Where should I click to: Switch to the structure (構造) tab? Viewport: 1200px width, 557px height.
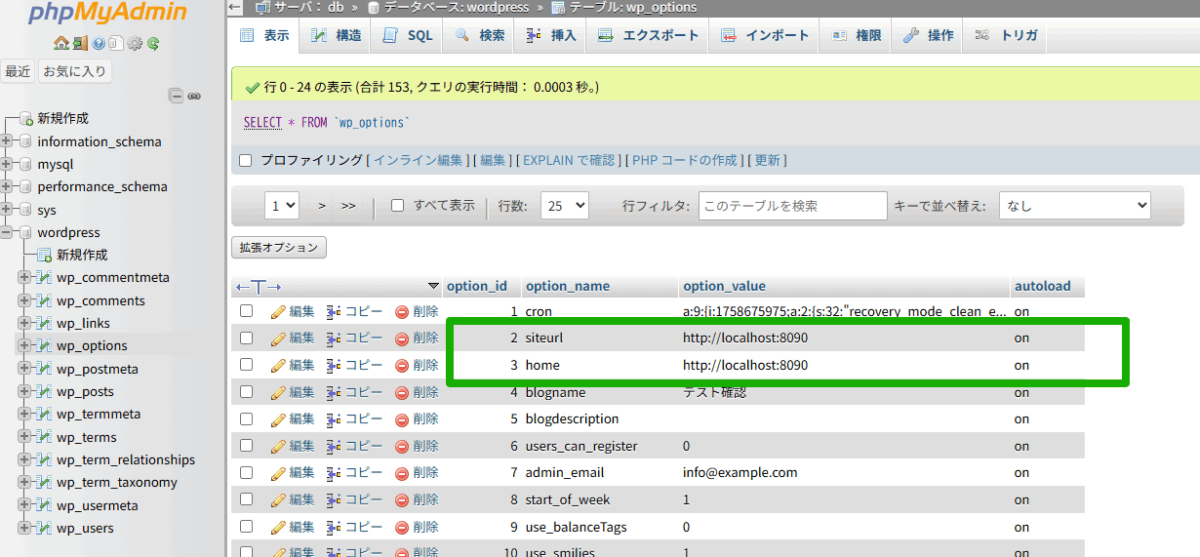(336, 35)
